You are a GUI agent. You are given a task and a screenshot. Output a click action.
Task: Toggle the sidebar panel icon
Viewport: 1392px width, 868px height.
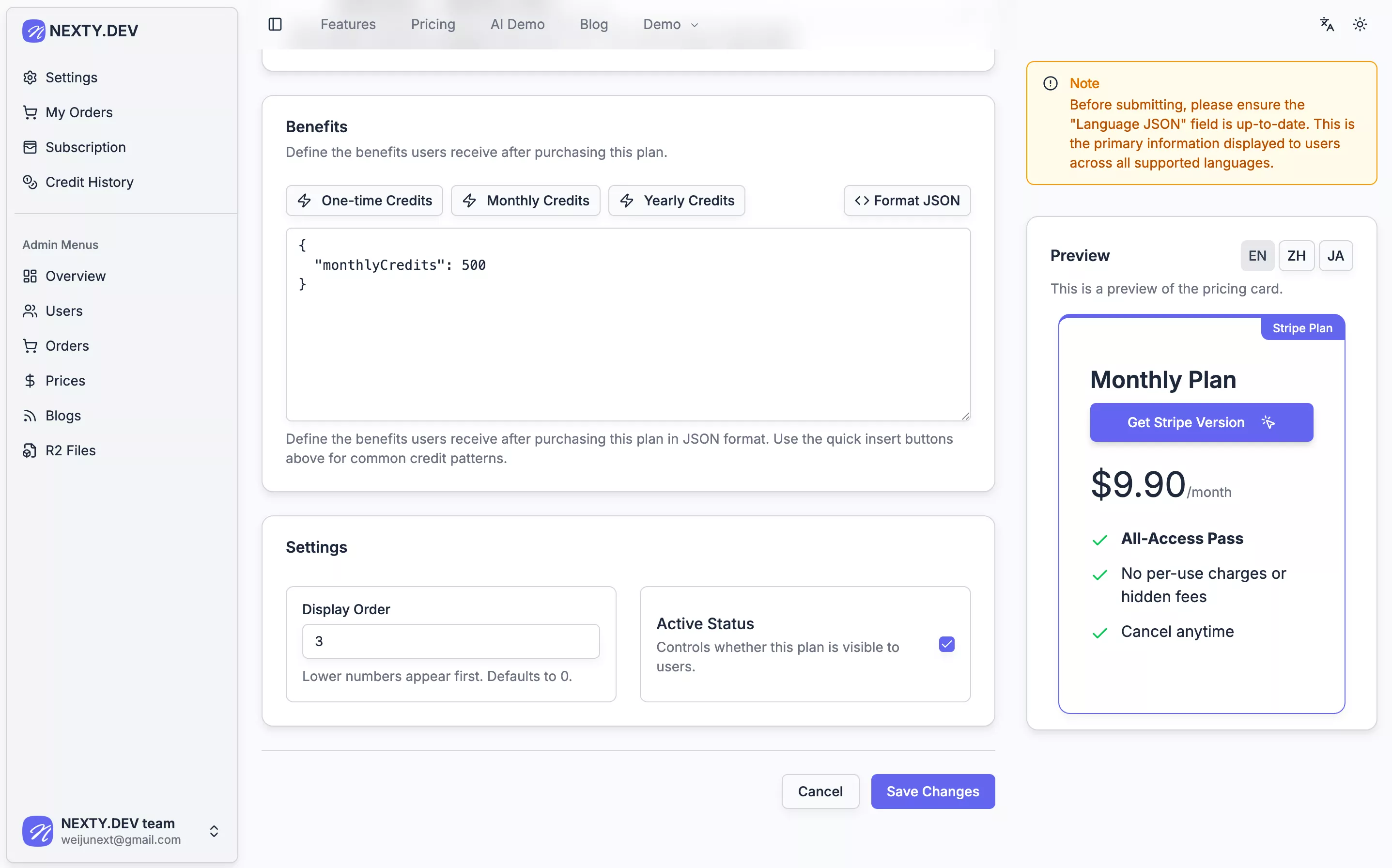tap(275, 24)
